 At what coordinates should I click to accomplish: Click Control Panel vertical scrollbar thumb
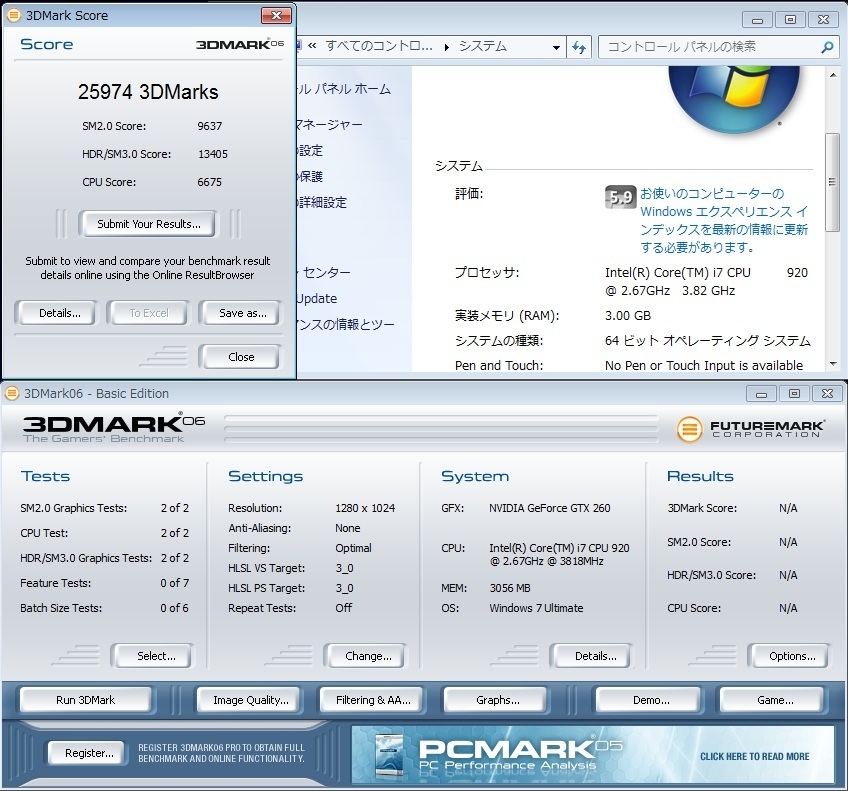832,182
